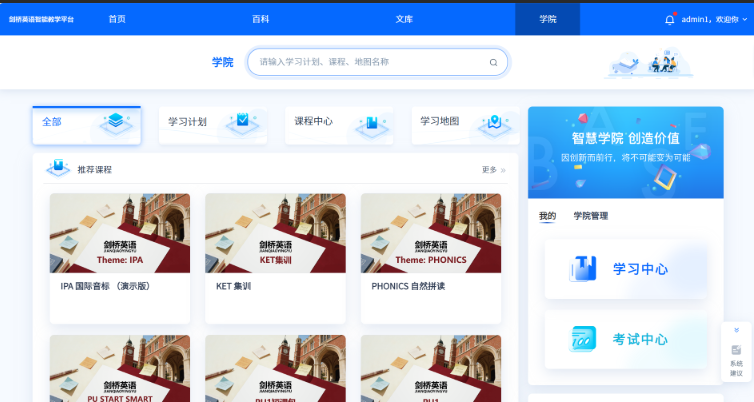Viewport: 754px width, 402px height.
Task: Open the Theme: PHONICS course thumbnail
Action: (431, 233)
